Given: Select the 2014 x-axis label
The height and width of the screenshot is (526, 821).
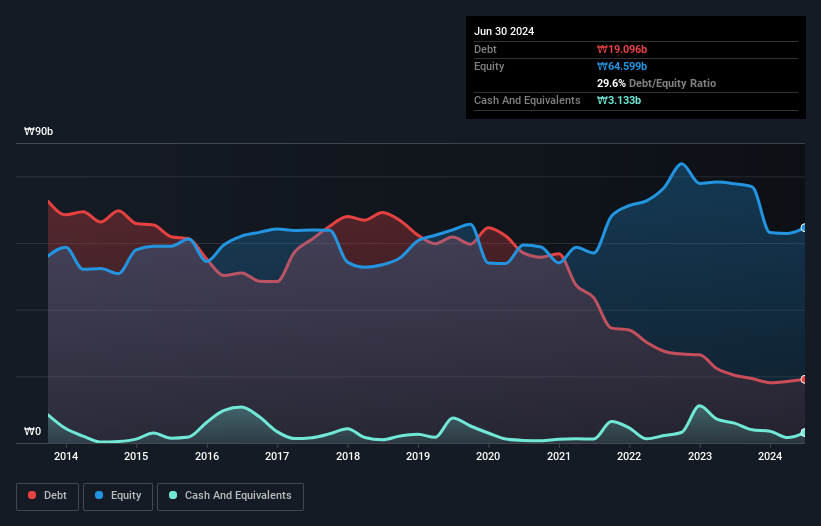Looking at the screenshot, I should click(x=66, y=456).
